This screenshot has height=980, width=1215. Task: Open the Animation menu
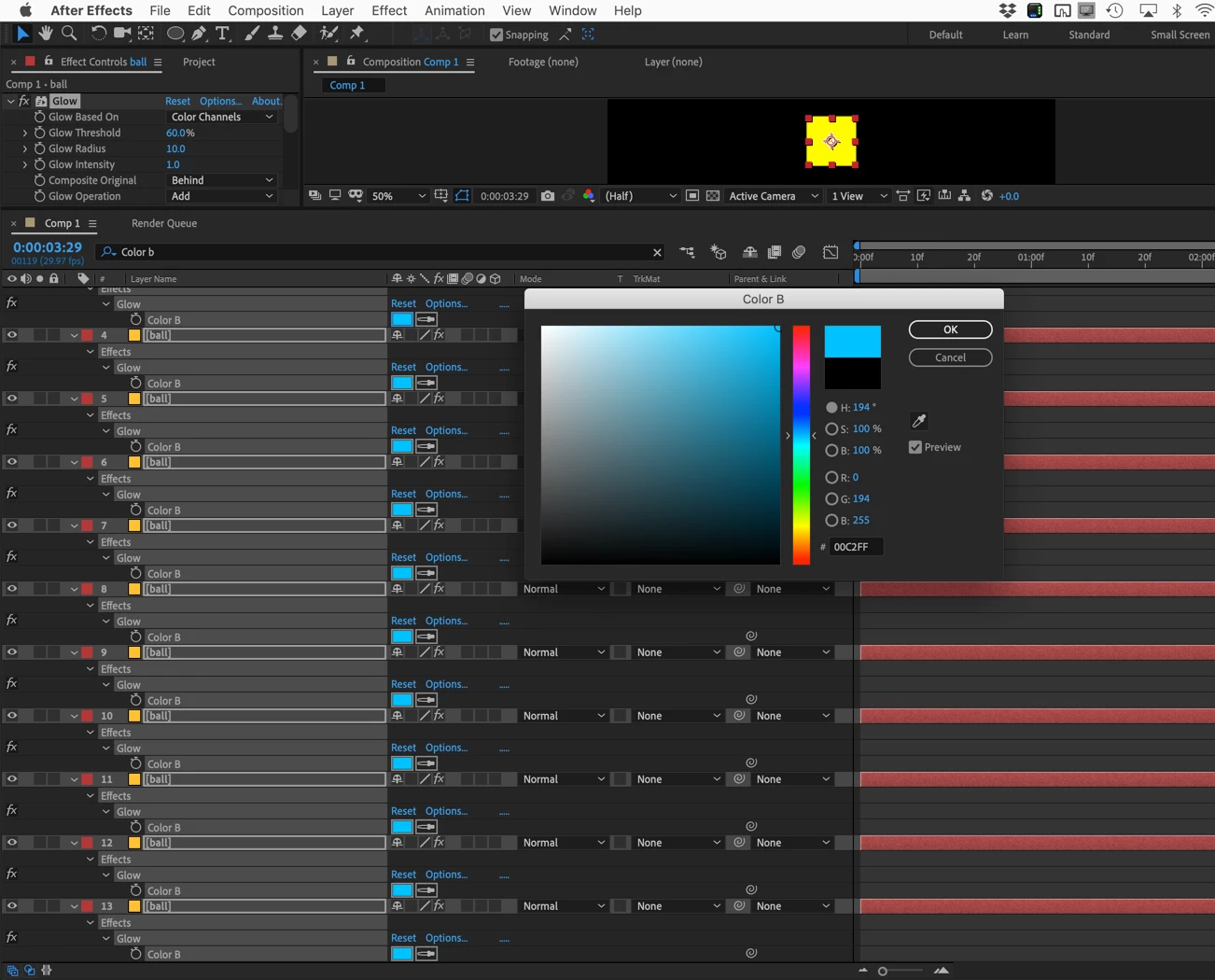(454, 10)
